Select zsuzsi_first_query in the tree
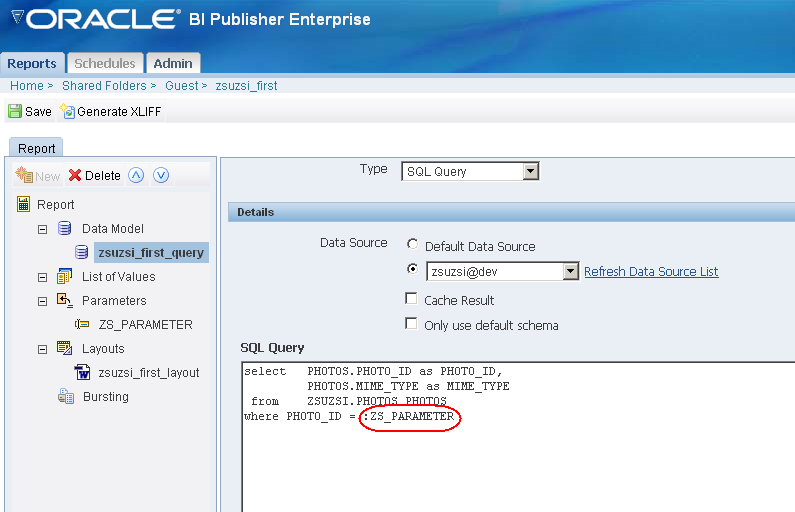This screenshot has width=795, height=512. tap(151, 252)
